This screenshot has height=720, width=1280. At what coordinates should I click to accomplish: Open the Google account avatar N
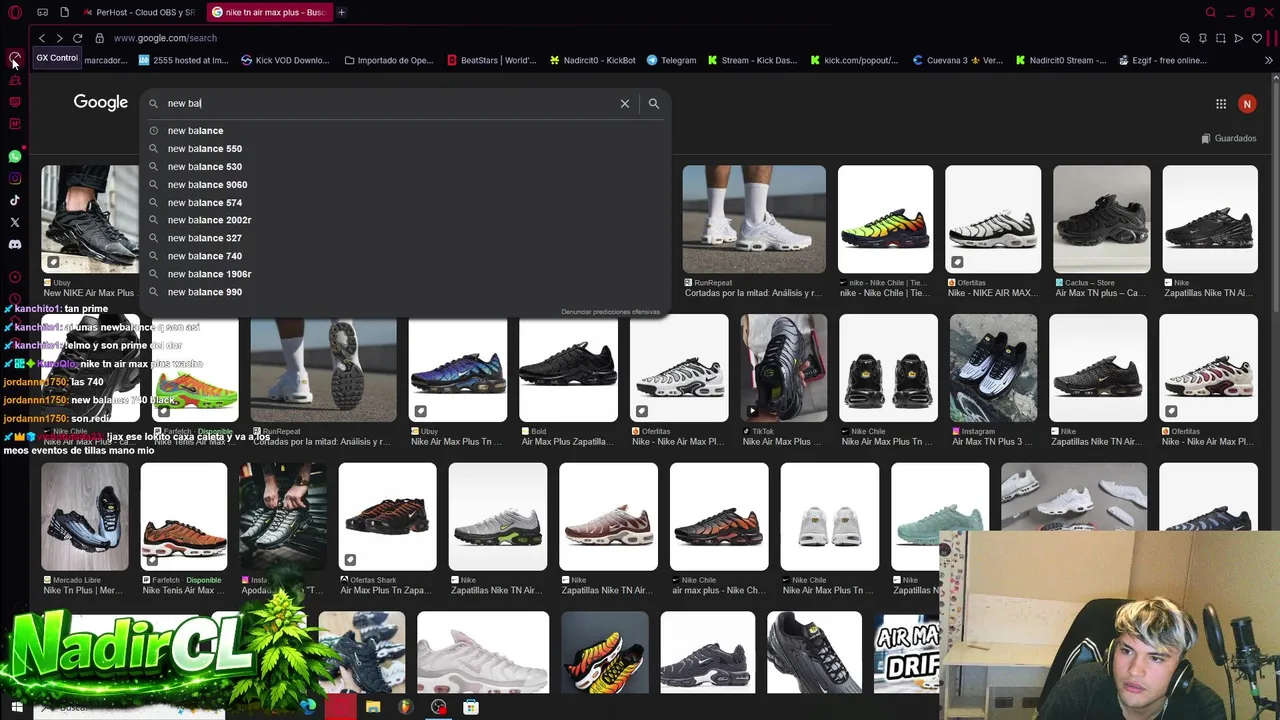pyautogui.click(x=1247, y=104)
